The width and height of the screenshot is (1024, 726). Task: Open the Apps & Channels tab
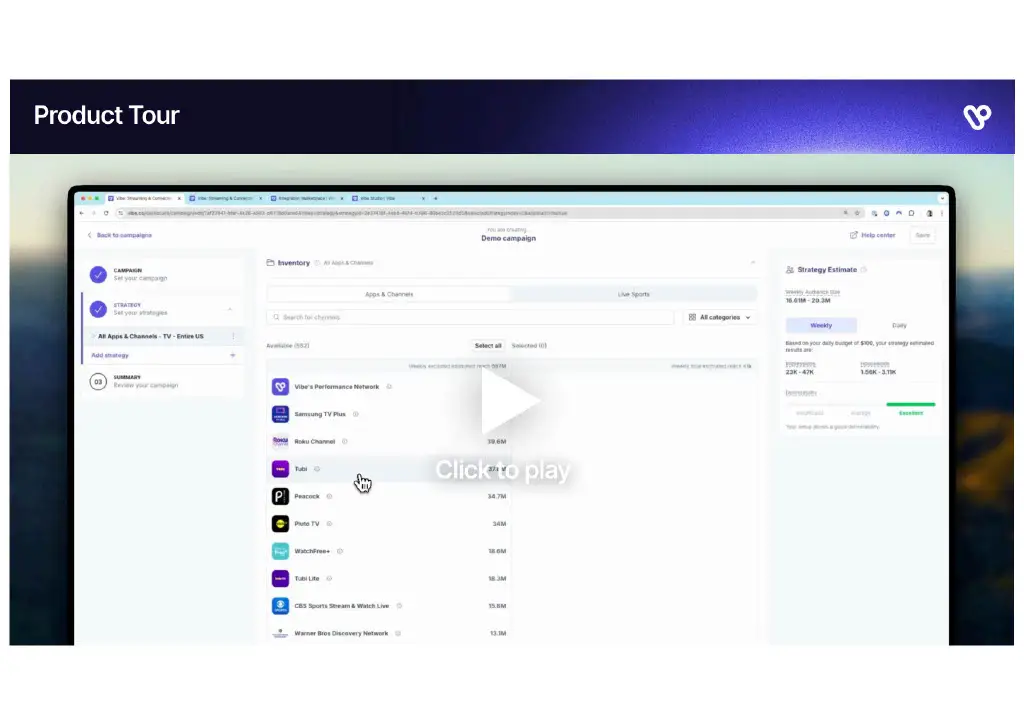[x=389, y=294]
